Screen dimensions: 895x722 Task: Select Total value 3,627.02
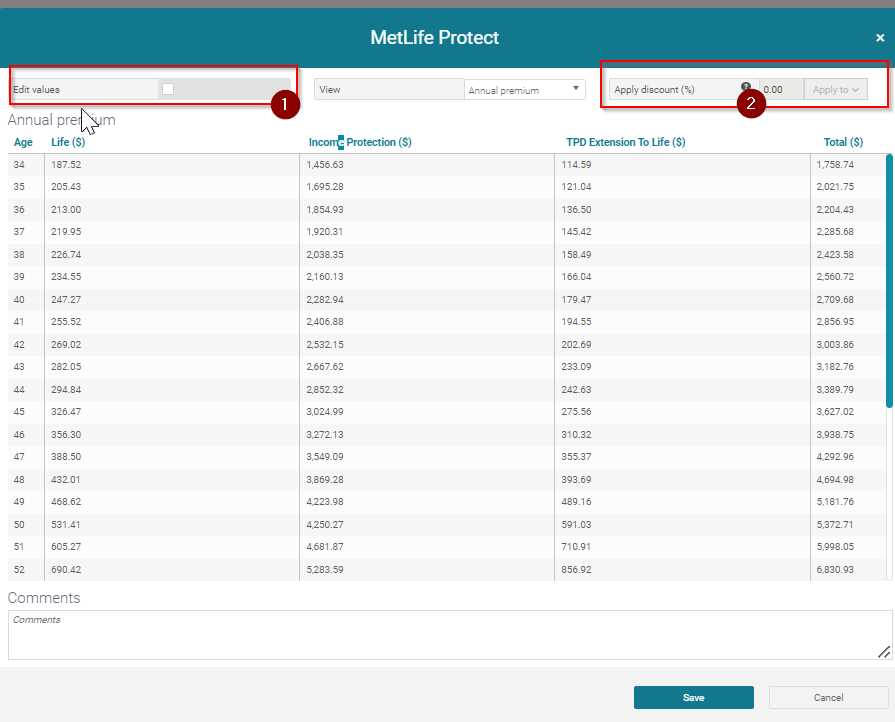[x=835, y=412]
